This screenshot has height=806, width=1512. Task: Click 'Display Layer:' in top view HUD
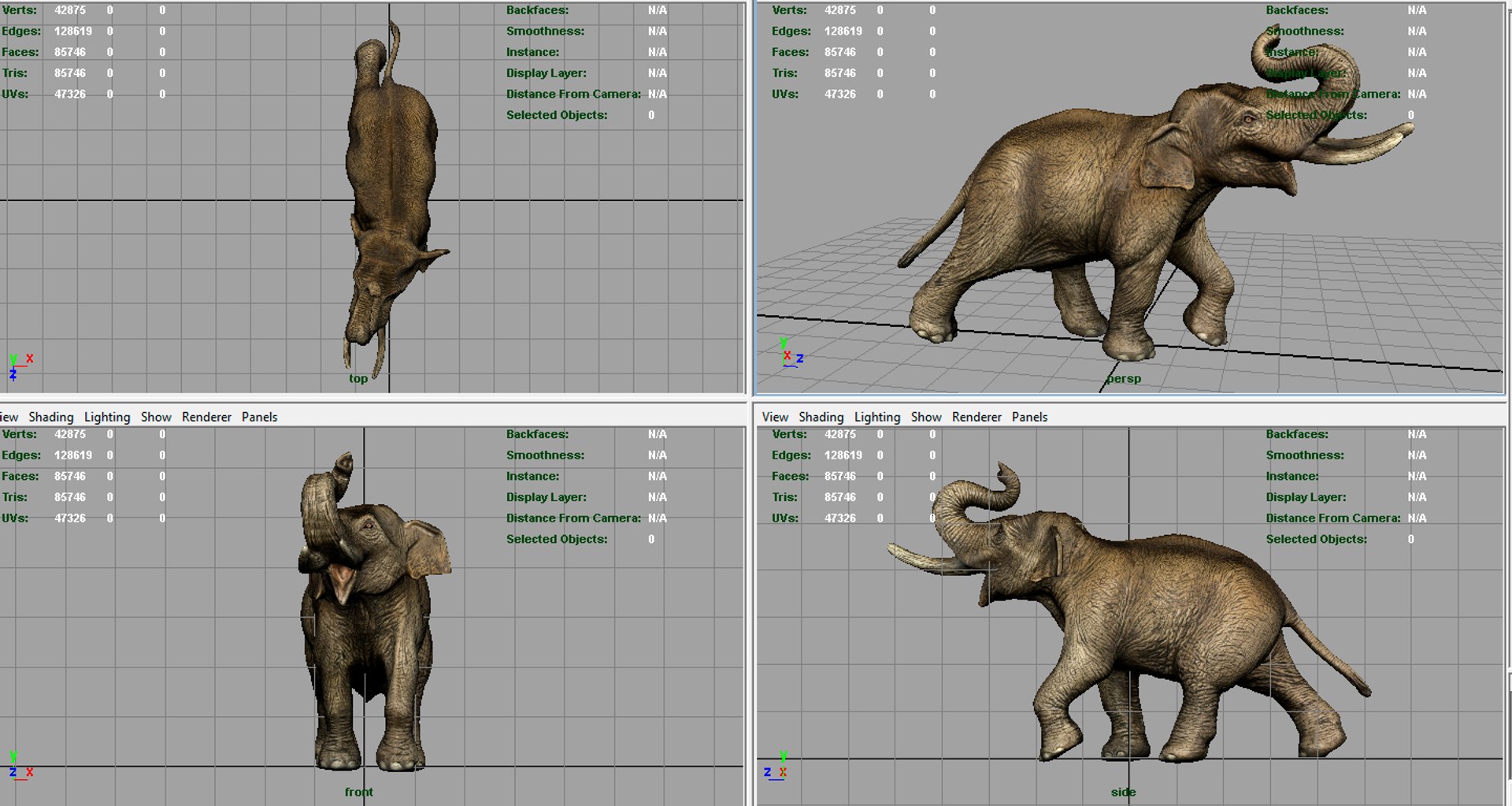[546, 72]
